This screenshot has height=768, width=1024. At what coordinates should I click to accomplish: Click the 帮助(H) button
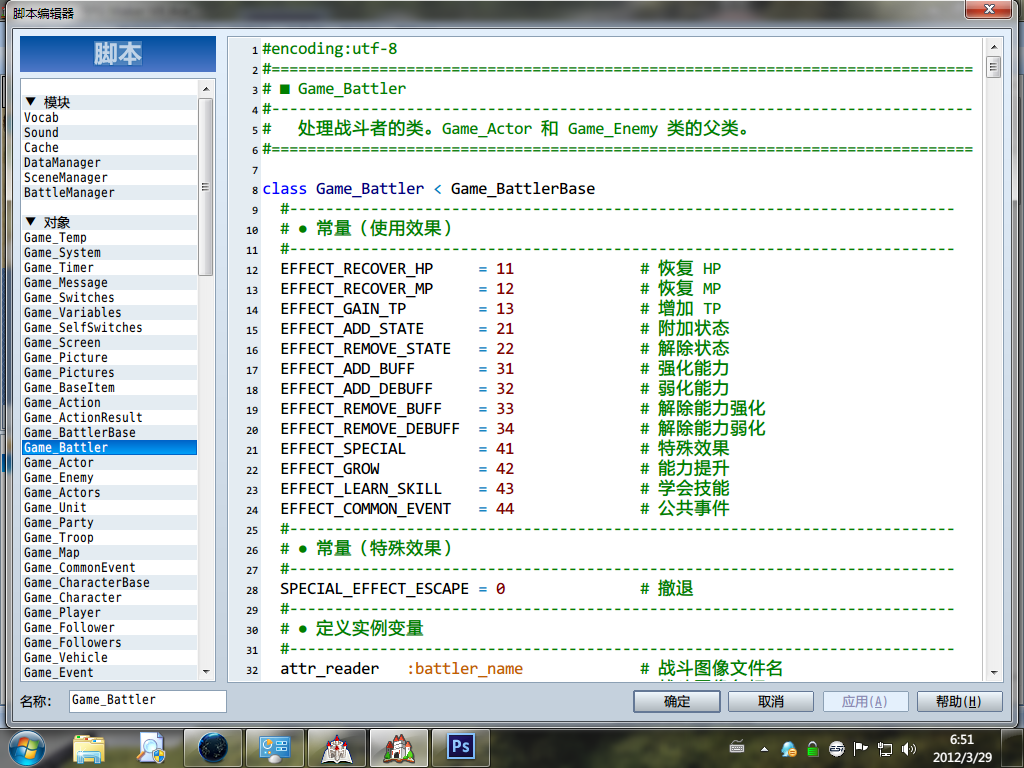(959, 701)
